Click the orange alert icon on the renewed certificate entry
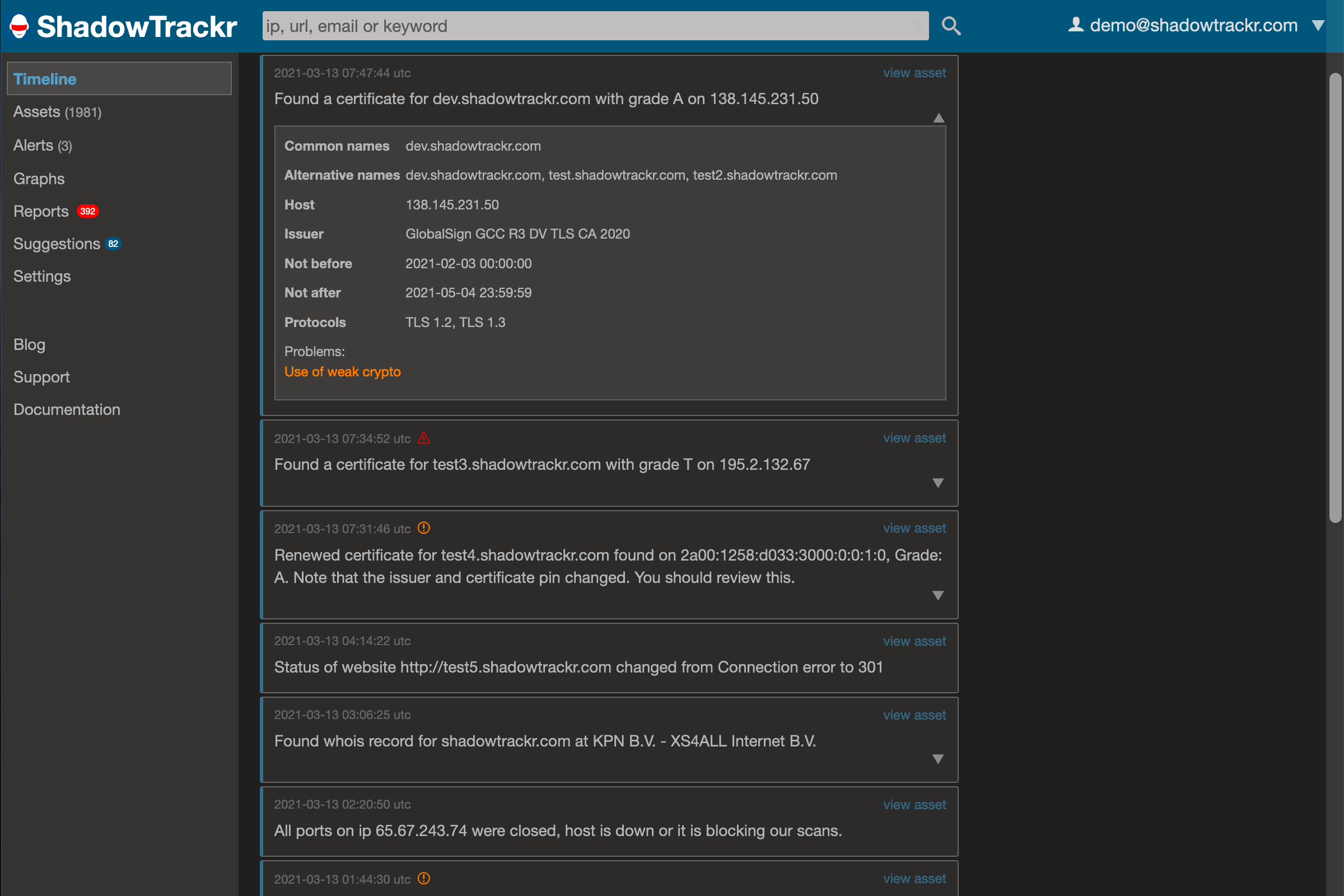This screenshot has width=1344, height=896. [x=424, y=529]
